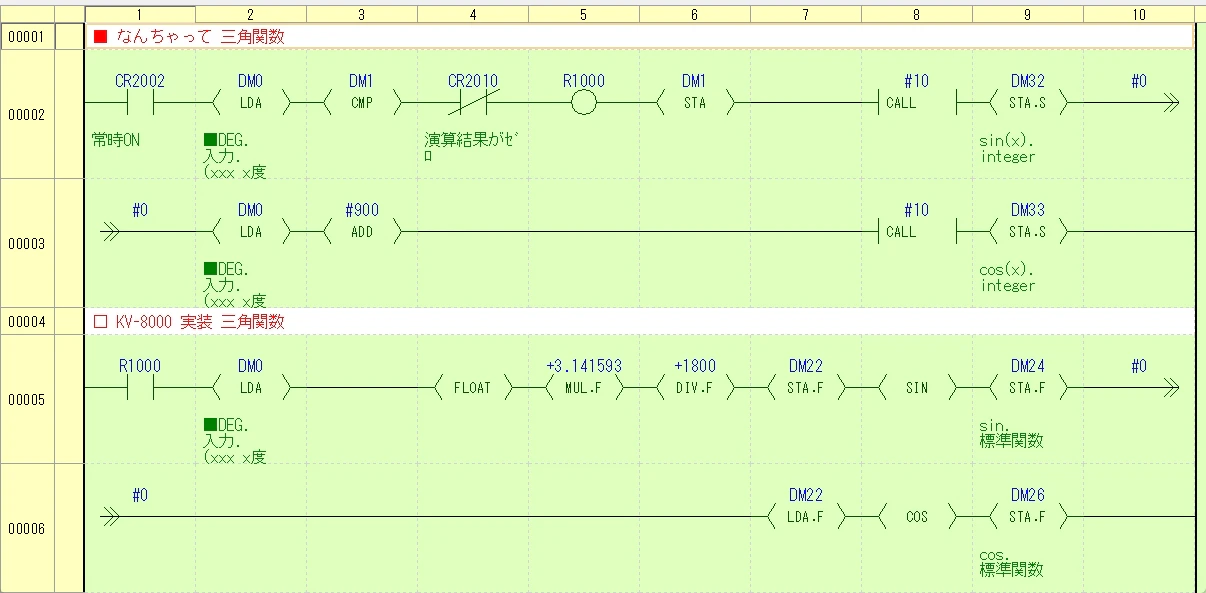1206x593 pixels.
Task: Click the 'なんちゃって 三角関数' comment line
Action: [640, 37]
